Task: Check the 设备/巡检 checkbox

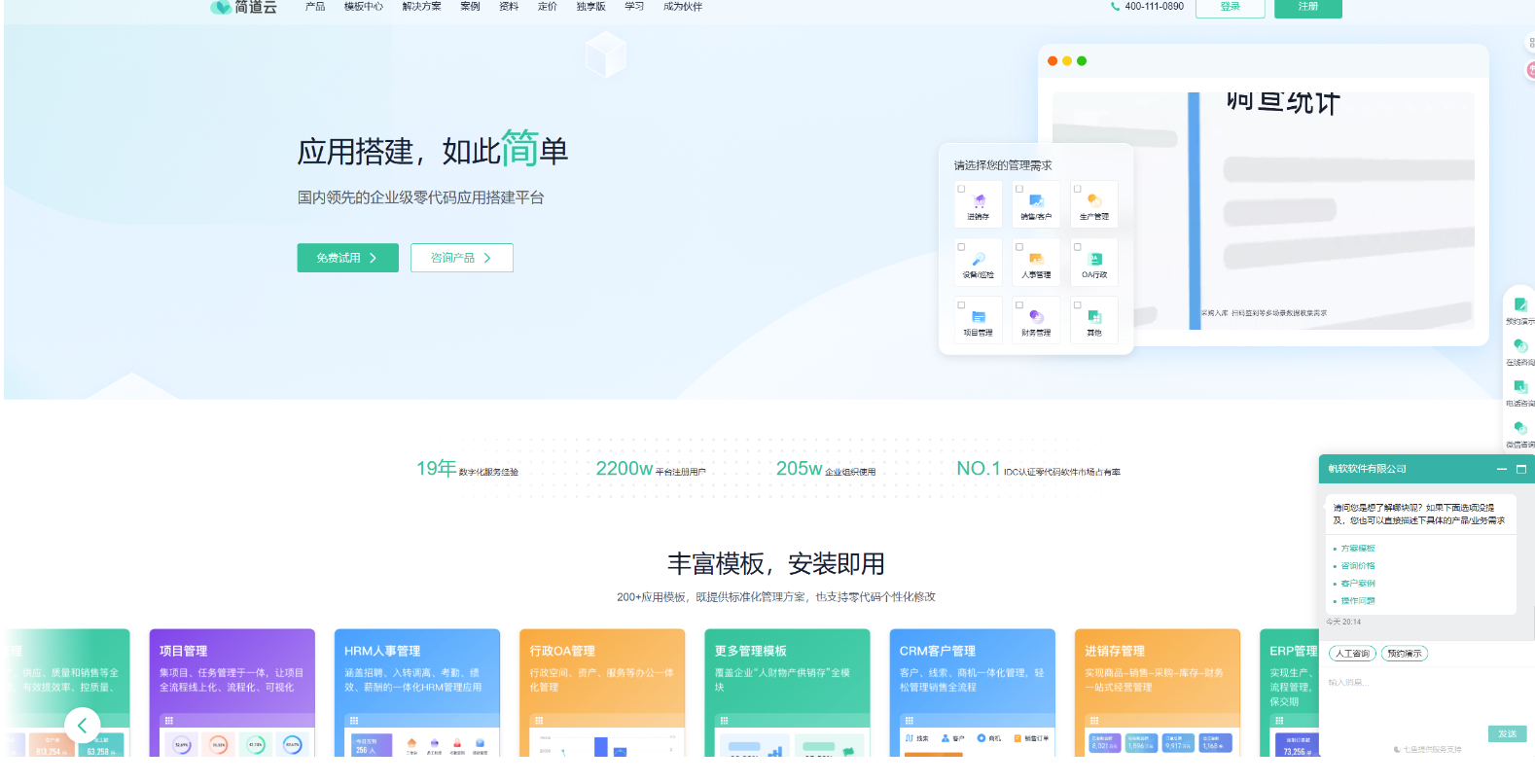Action: [961, 247]
